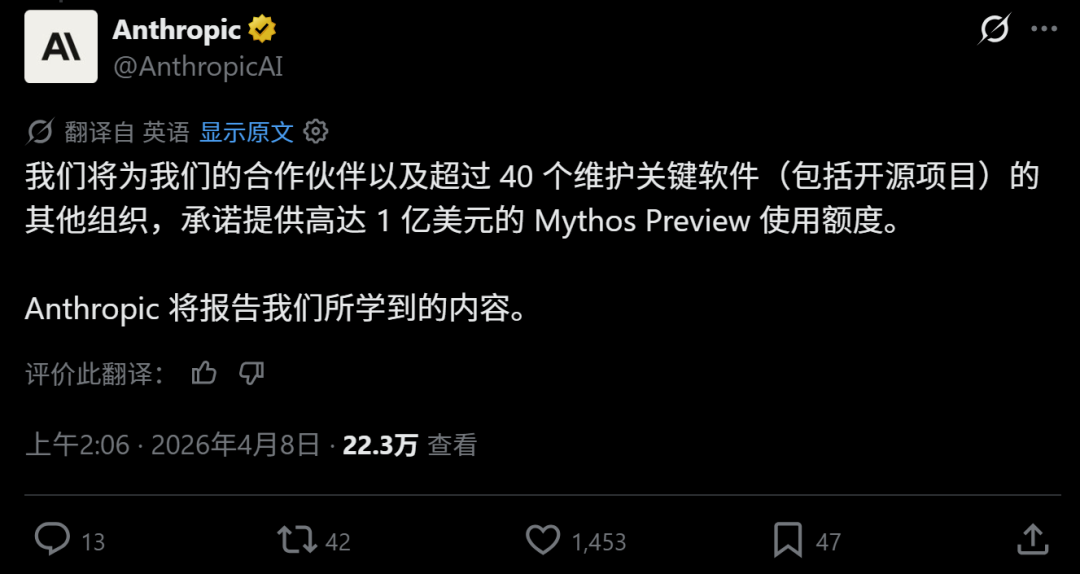Click the Anthropic profile avatar

tap(61, 46)
